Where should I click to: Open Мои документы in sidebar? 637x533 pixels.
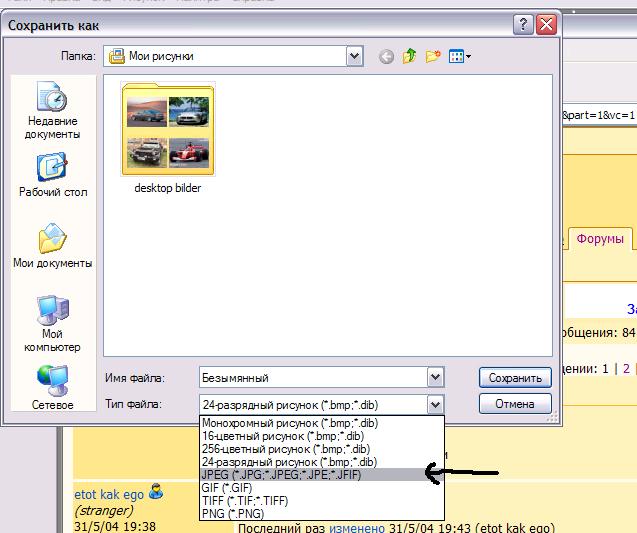point(52,246)
